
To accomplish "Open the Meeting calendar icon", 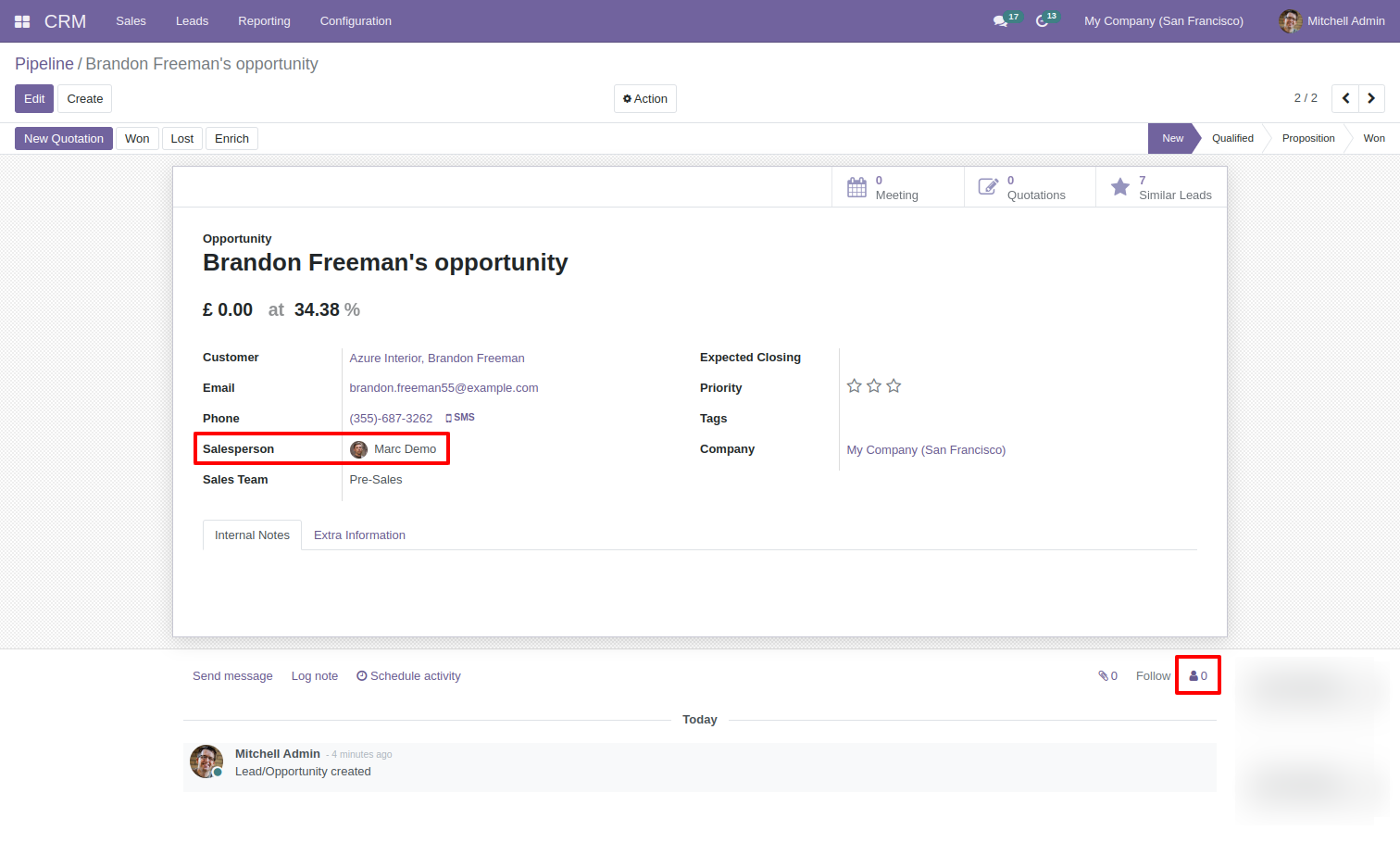I will point(857,187).
